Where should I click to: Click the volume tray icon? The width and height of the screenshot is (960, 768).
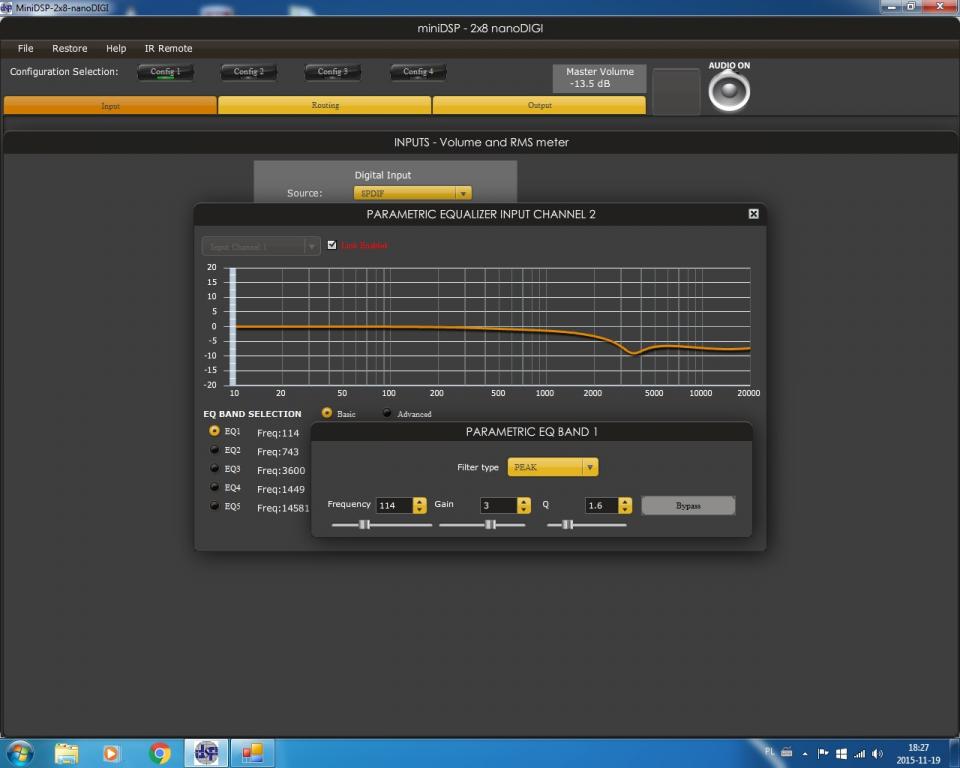(877, 753)
